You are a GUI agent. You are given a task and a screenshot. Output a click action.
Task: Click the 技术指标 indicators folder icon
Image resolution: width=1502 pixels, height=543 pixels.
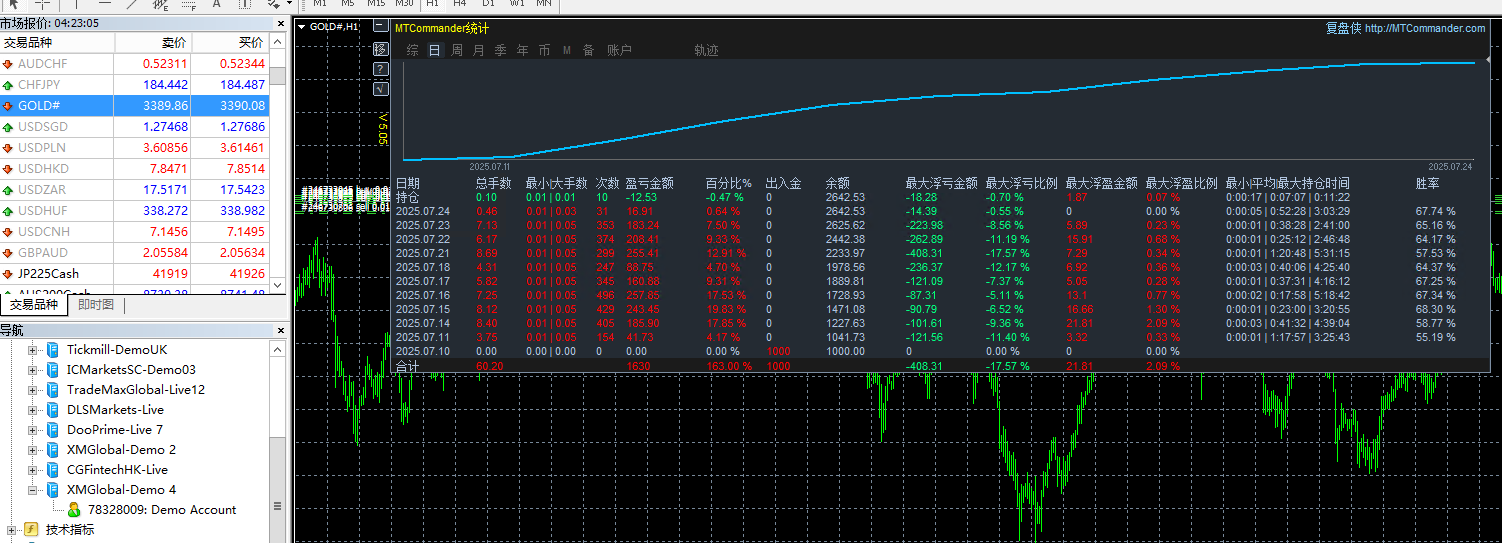click(x=31, y=530)
